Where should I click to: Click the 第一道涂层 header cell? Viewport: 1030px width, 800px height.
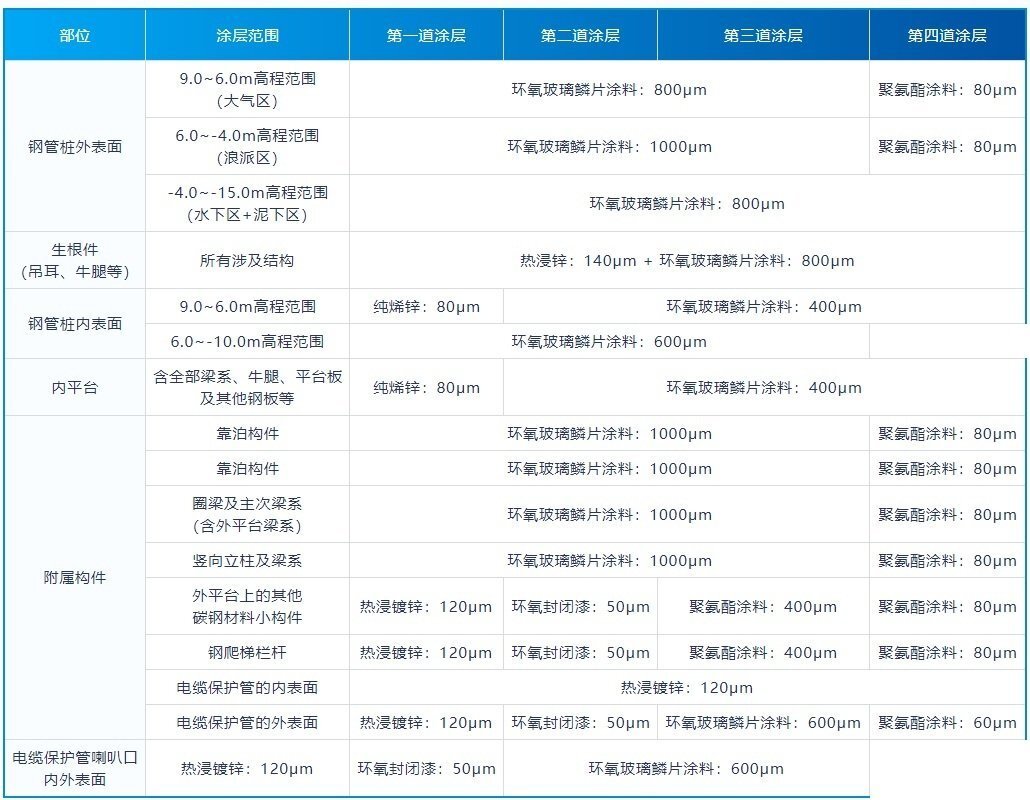[x=426, y=35]
